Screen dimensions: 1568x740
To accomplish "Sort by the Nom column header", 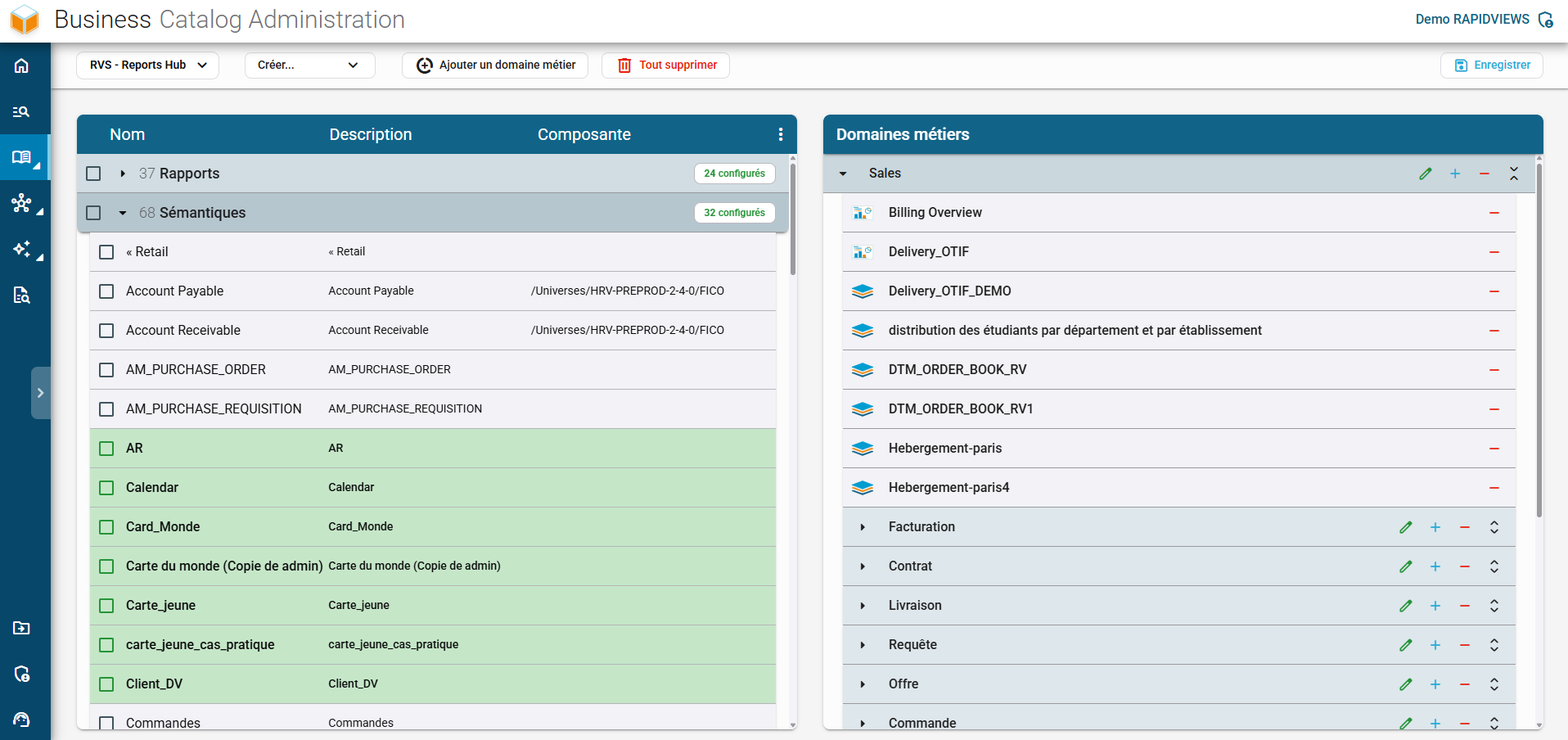I will coord(128,134).
